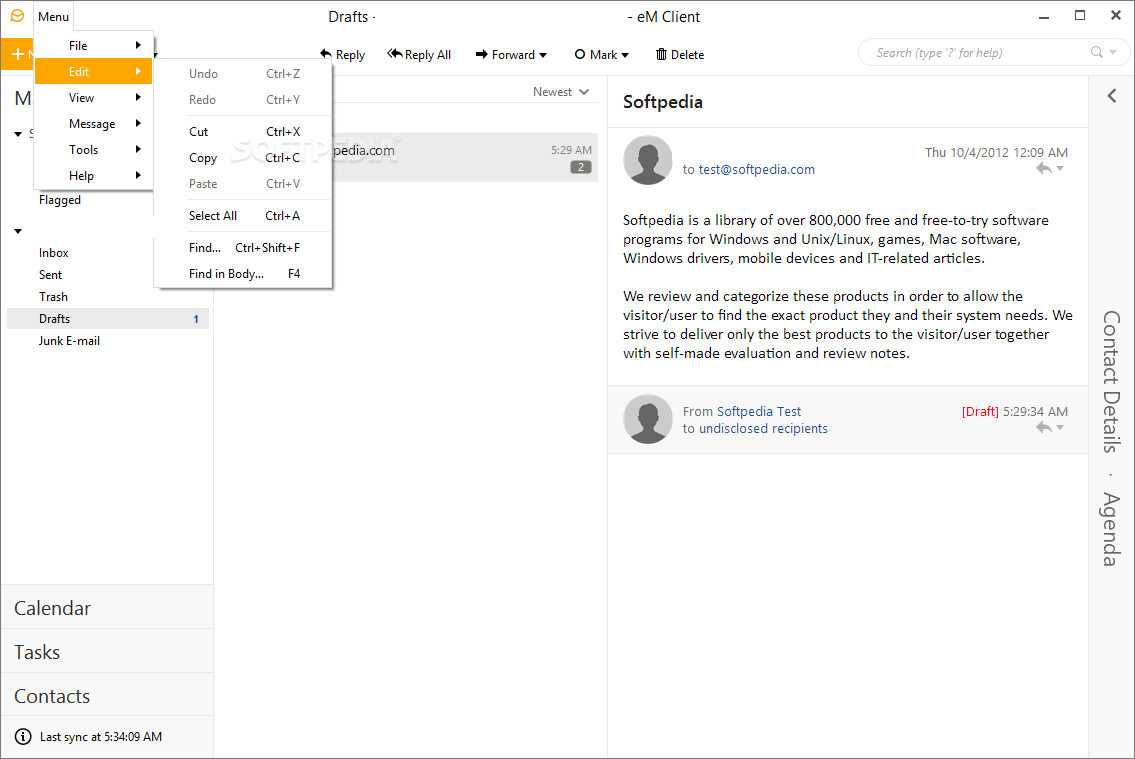
Task: Open the Help submenu
Action: coord(93,176)
